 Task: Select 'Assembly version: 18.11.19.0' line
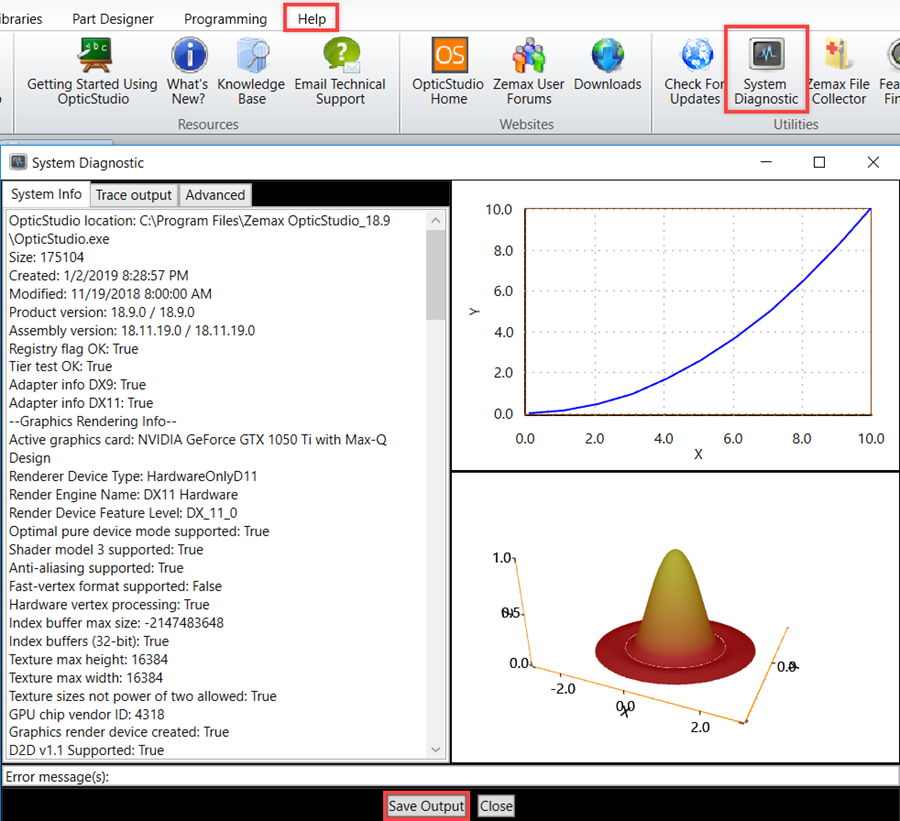point(132,331)
